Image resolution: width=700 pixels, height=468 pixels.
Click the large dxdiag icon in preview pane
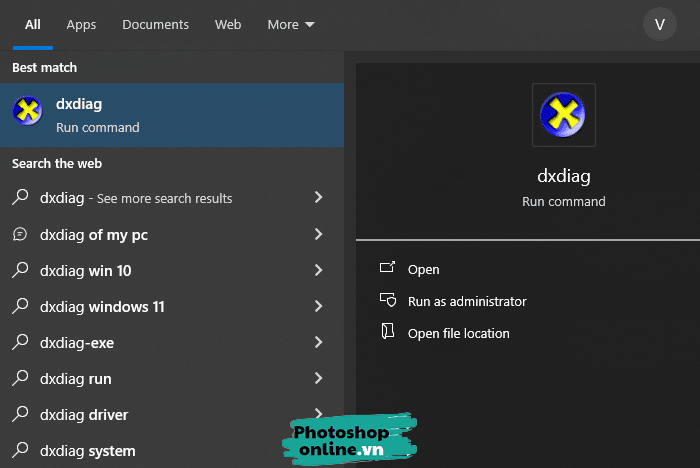[563, 115]
